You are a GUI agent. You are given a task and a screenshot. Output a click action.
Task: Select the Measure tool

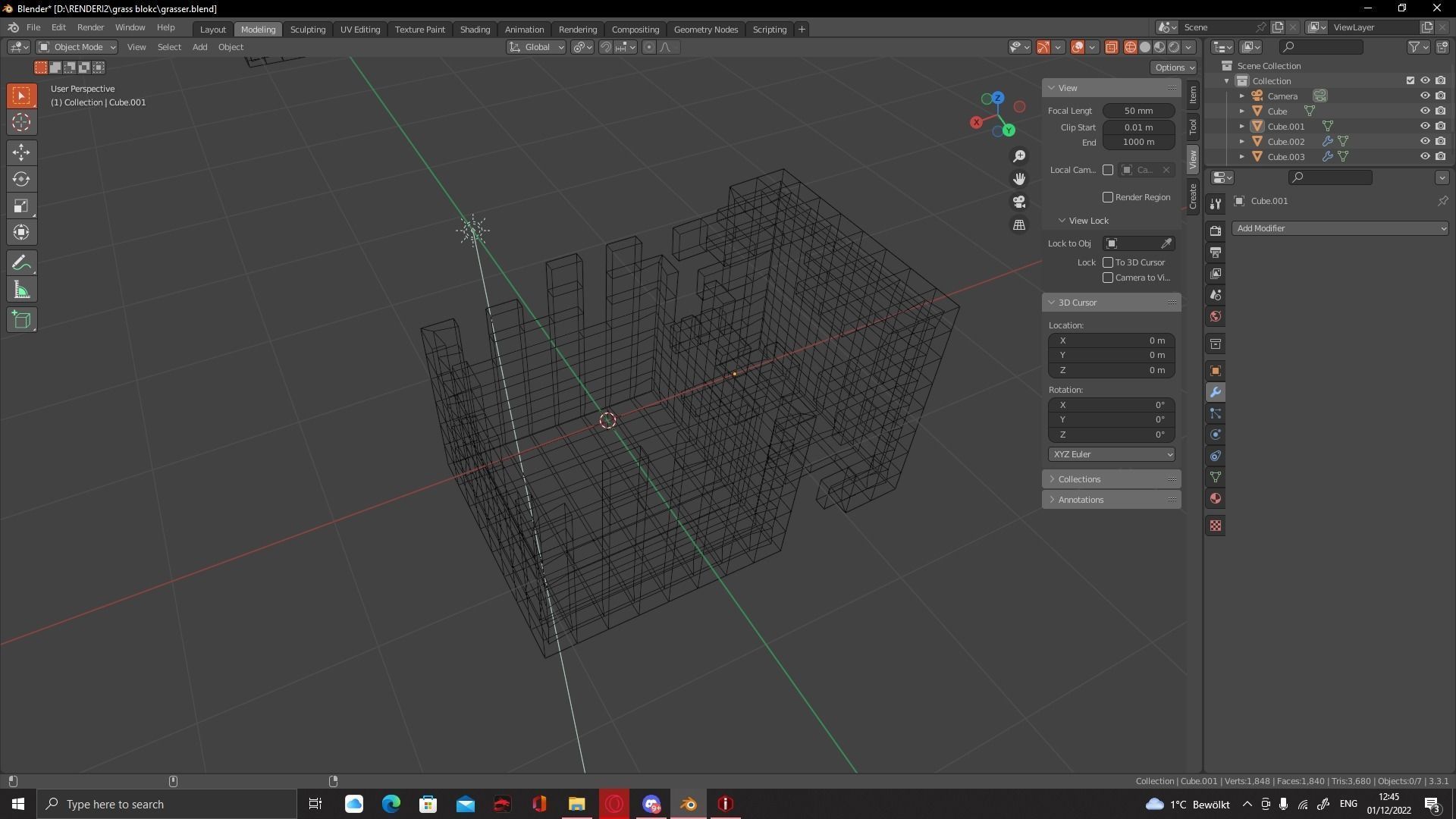(21, 289)
